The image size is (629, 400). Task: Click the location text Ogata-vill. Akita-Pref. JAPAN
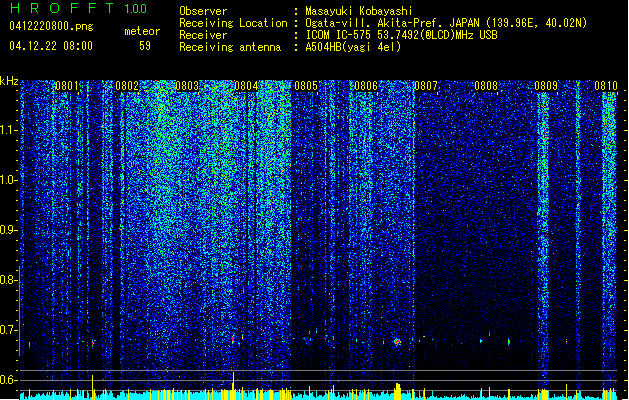tap(392, 23)
